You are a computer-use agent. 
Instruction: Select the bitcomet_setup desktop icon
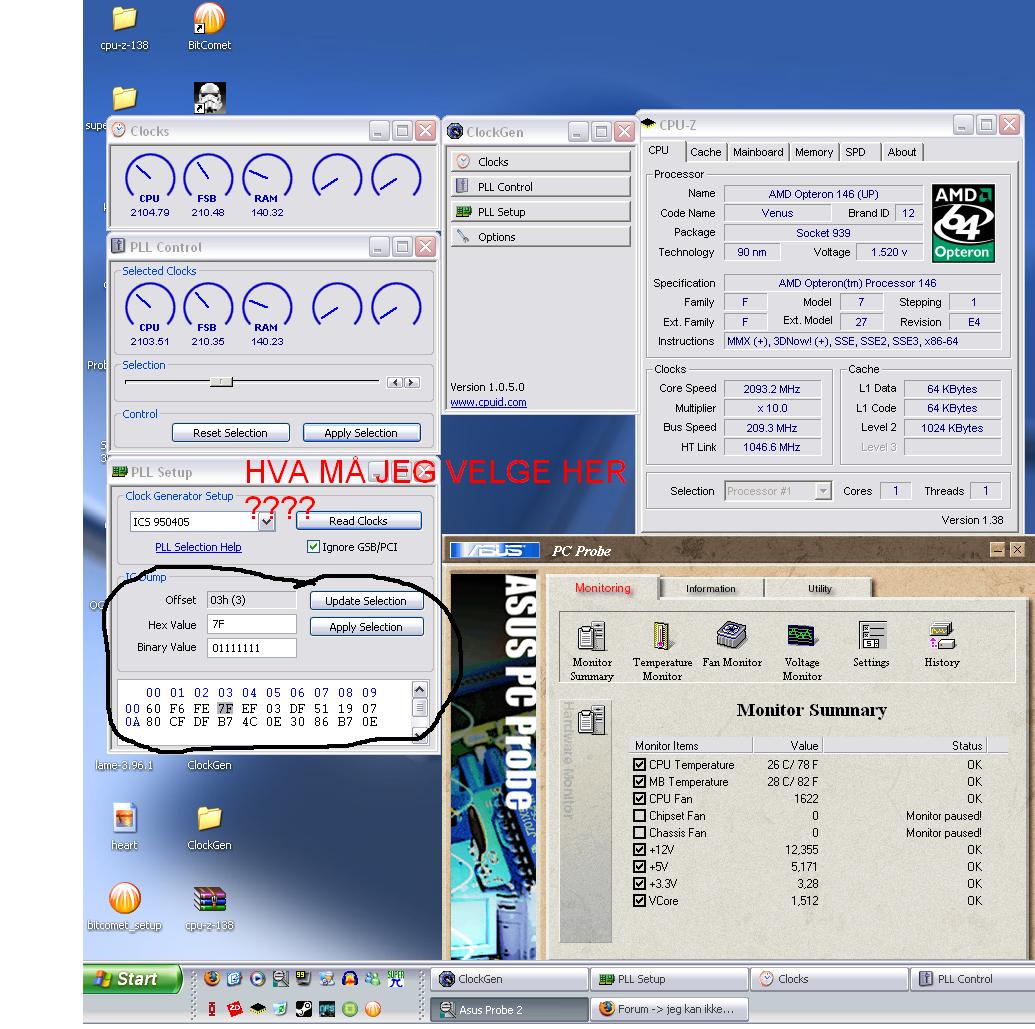pos(124,907)
